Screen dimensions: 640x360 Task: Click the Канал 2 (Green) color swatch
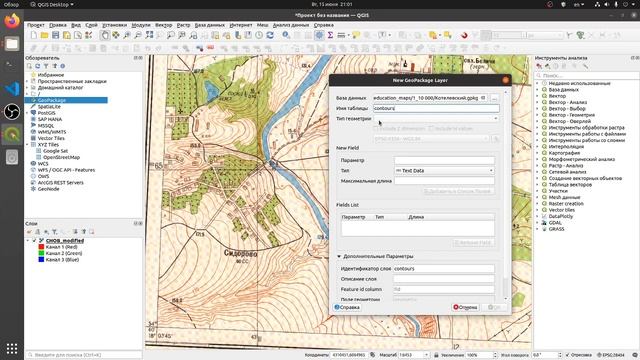coord(41,253)
